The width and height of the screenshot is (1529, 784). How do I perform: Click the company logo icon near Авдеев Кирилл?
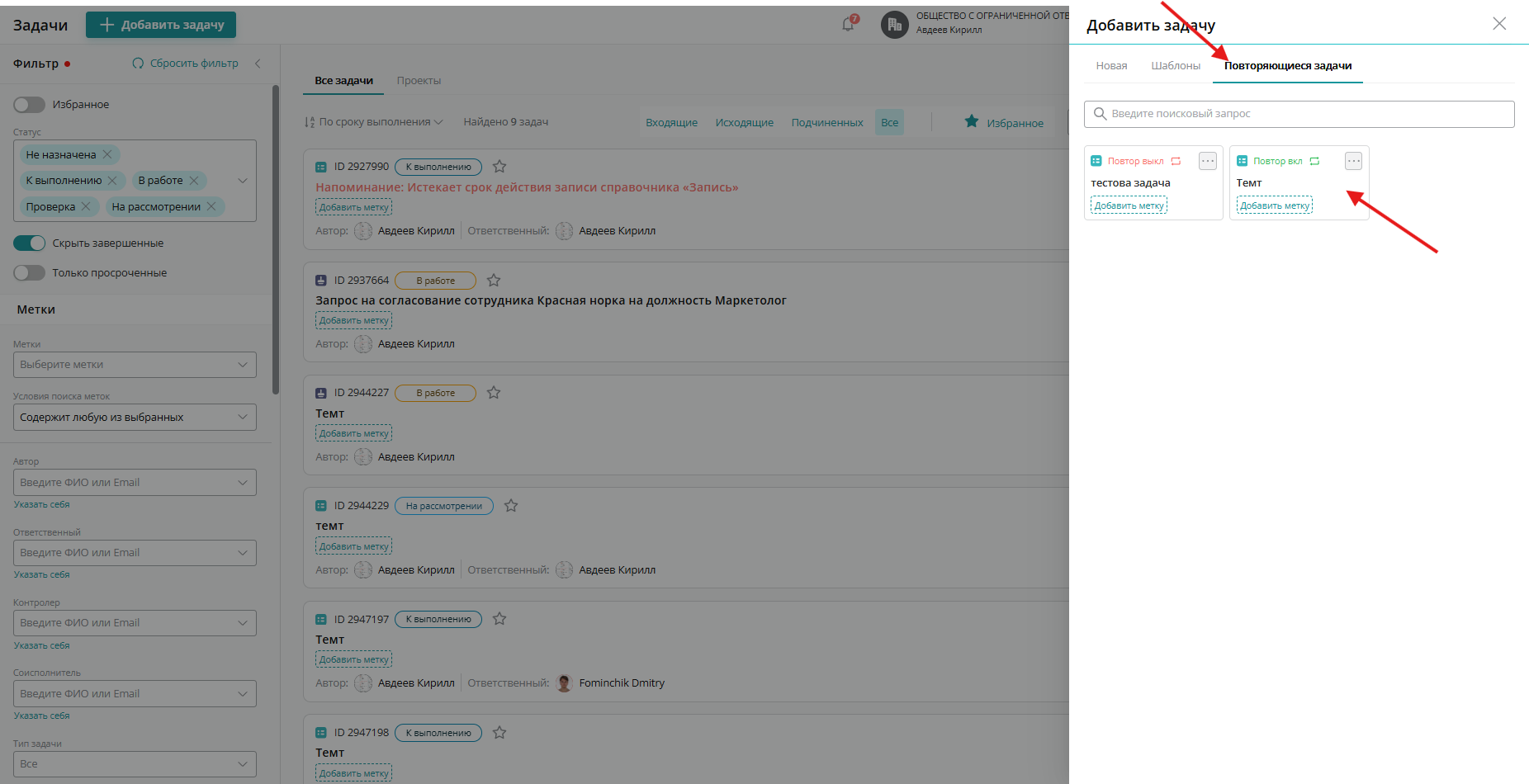[x=894, y=24]
